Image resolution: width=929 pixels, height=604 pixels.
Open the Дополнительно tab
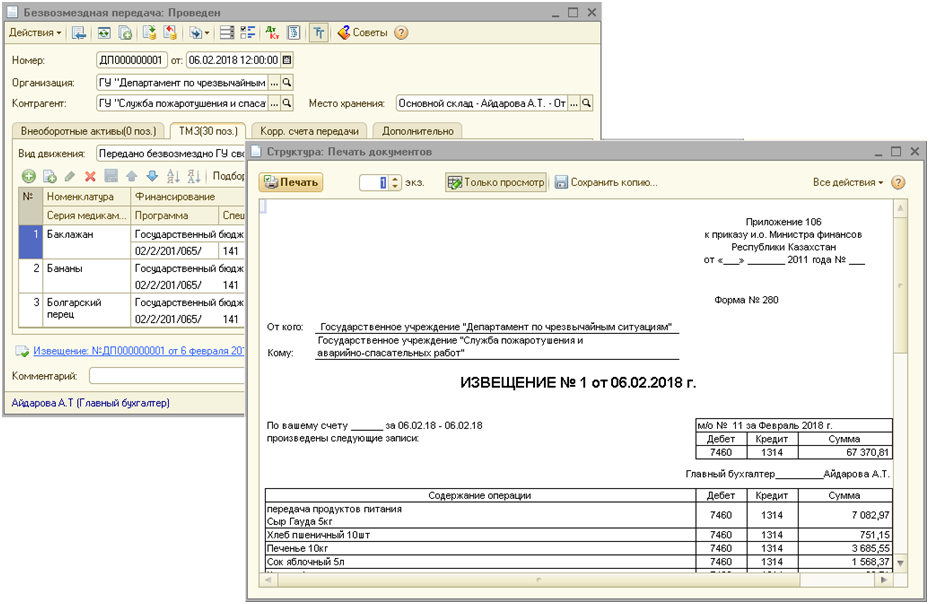tap(418, 131)
